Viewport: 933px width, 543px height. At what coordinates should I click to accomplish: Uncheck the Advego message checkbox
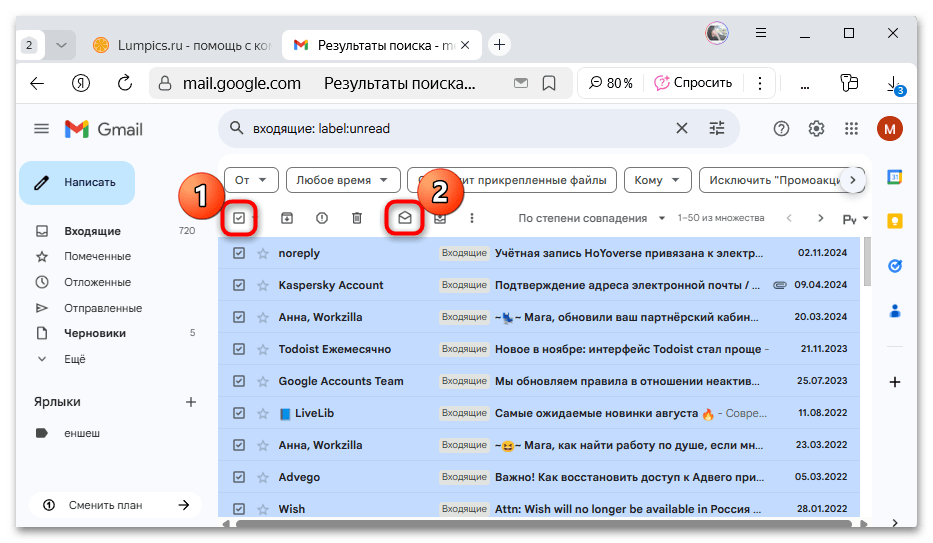(x=239, y=477)
